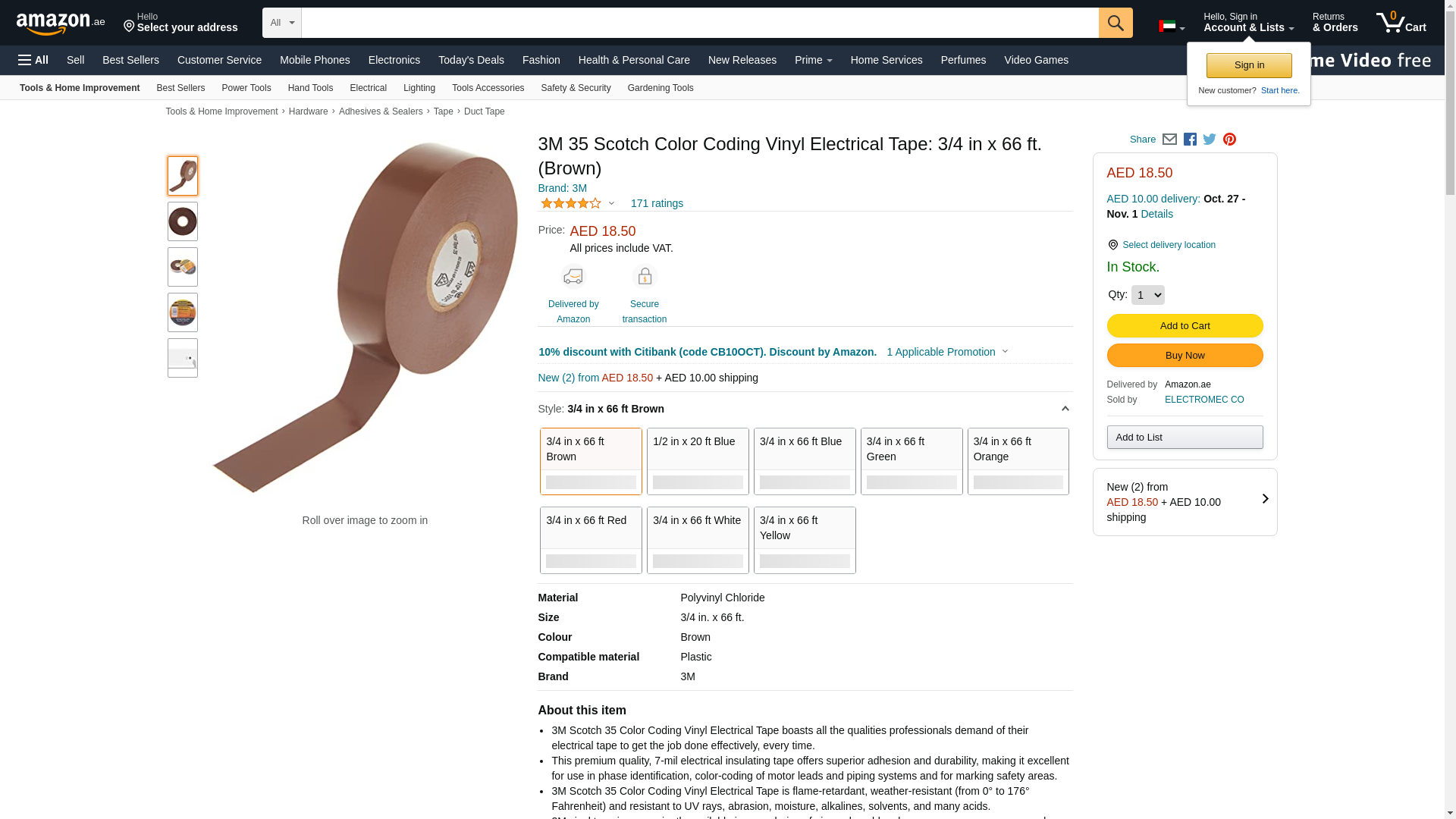This screenshot has height=819, width=1456.
Task: Pick the 3/4 in x 66 ft Yellow style
Action: click(x=805, y=540)
